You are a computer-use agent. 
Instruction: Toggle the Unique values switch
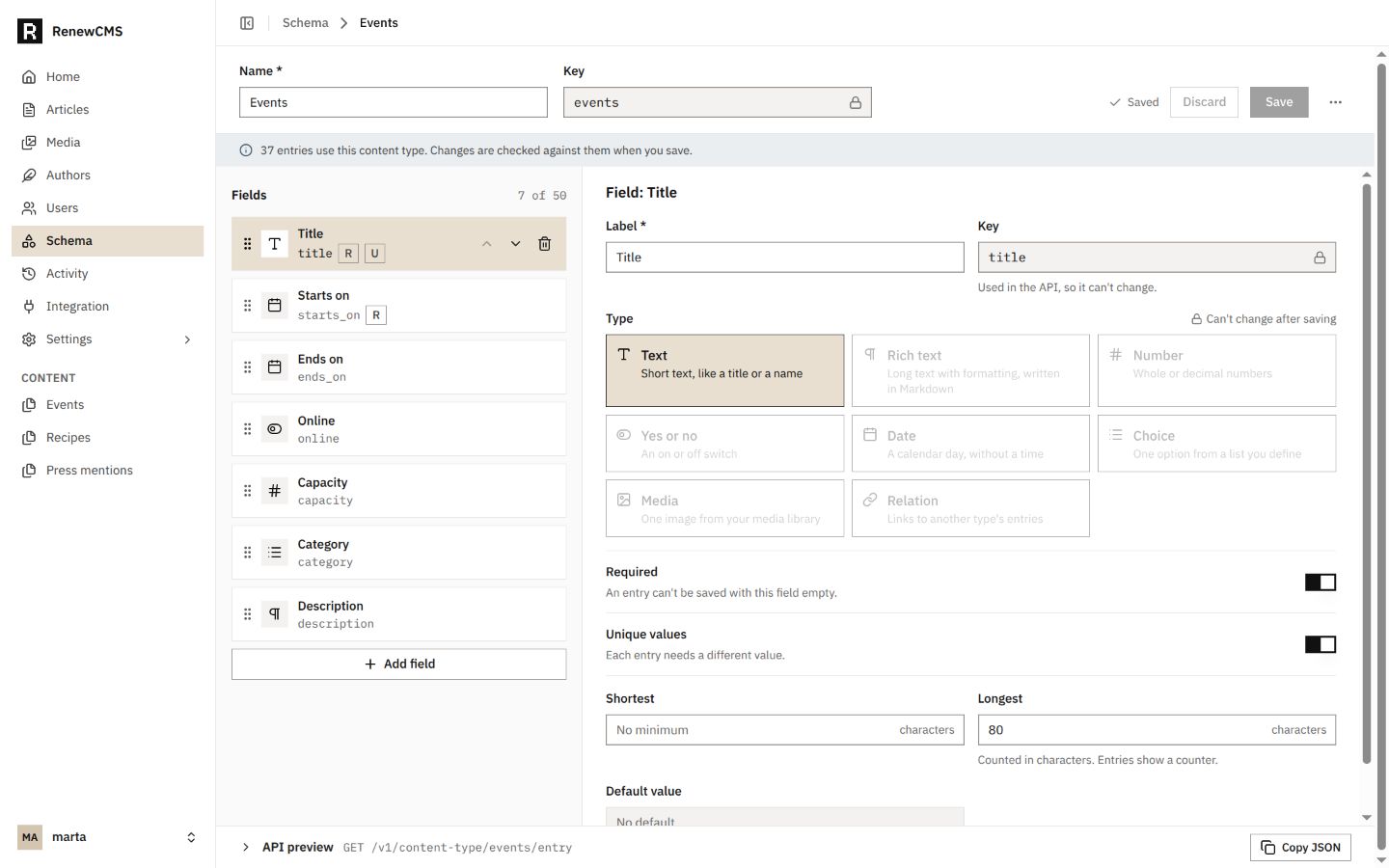(x=1321, y=644)
